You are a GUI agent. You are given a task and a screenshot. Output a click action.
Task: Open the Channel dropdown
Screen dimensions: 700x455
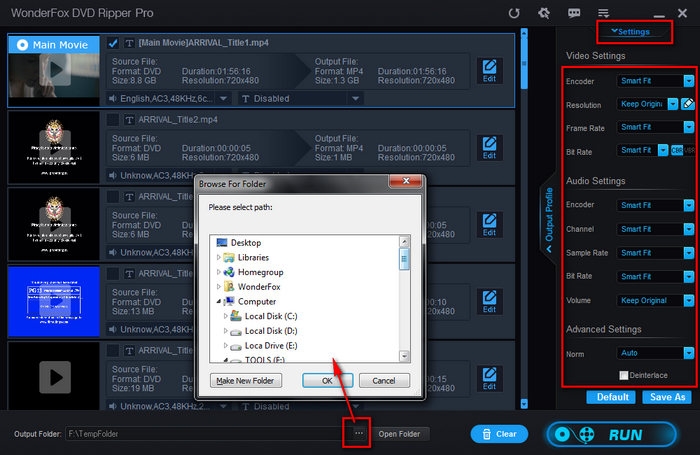(x=689, y=229)
